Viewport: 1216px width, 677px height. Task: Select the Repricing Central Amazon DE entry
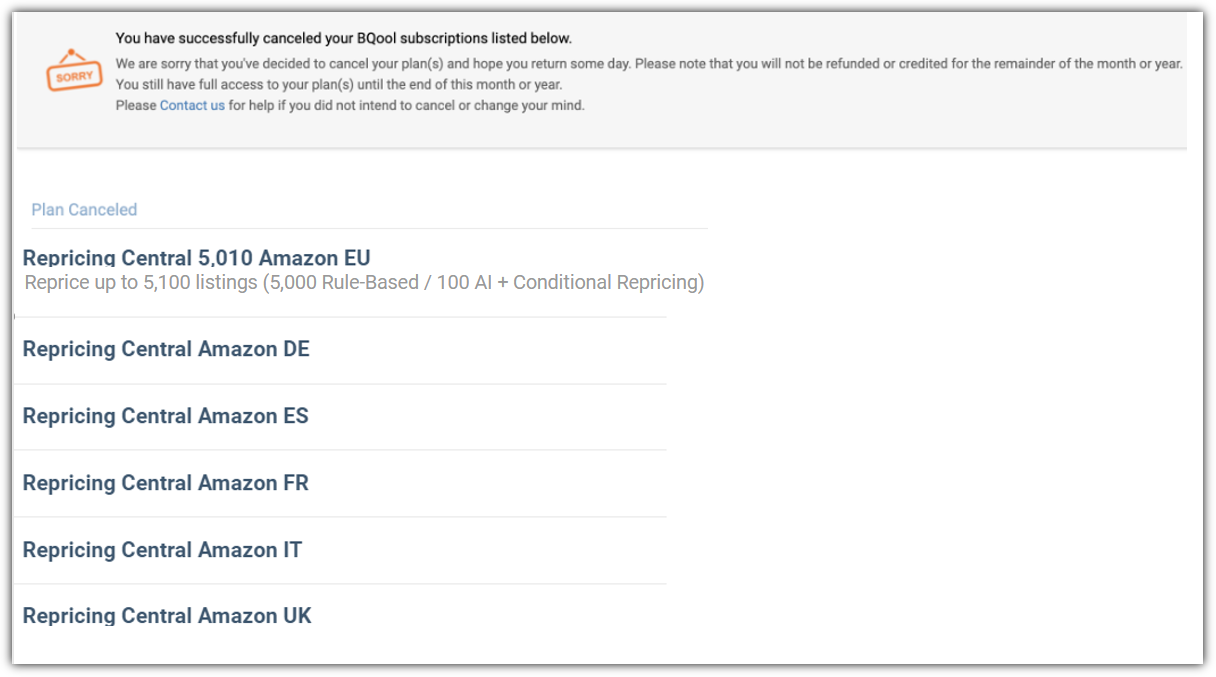click(x=166, y=349)
